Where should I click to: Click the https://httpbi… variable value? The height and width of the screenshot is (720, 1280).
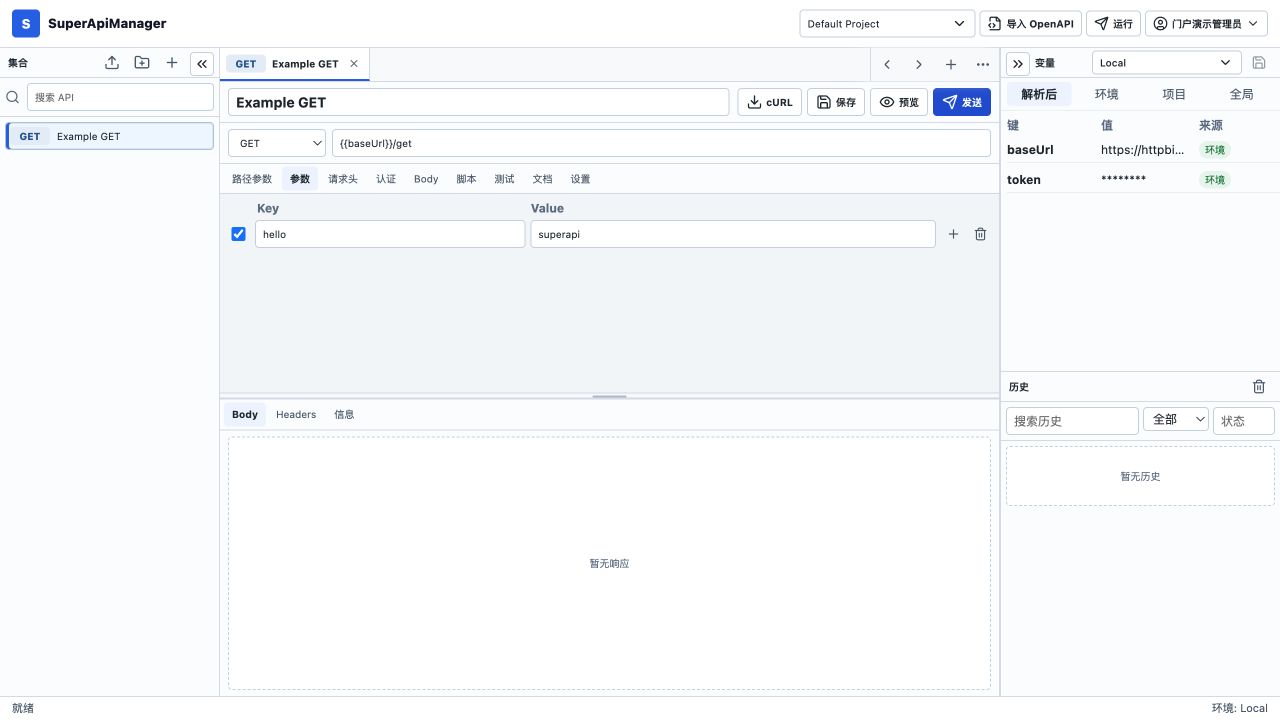coord(1143,149)
